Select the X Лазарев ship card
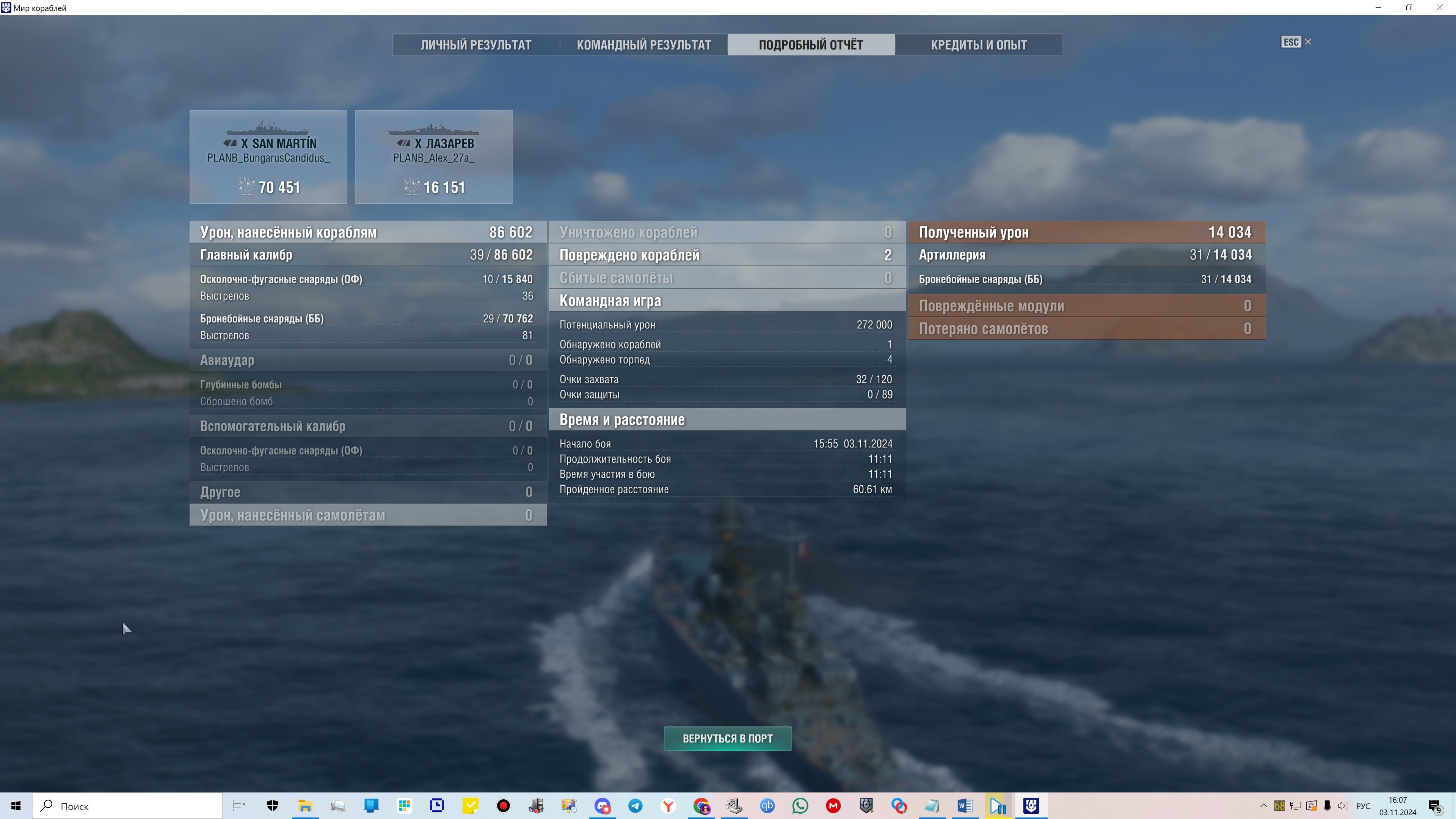This screenshot has width=1456, height=819. point(433,157)
